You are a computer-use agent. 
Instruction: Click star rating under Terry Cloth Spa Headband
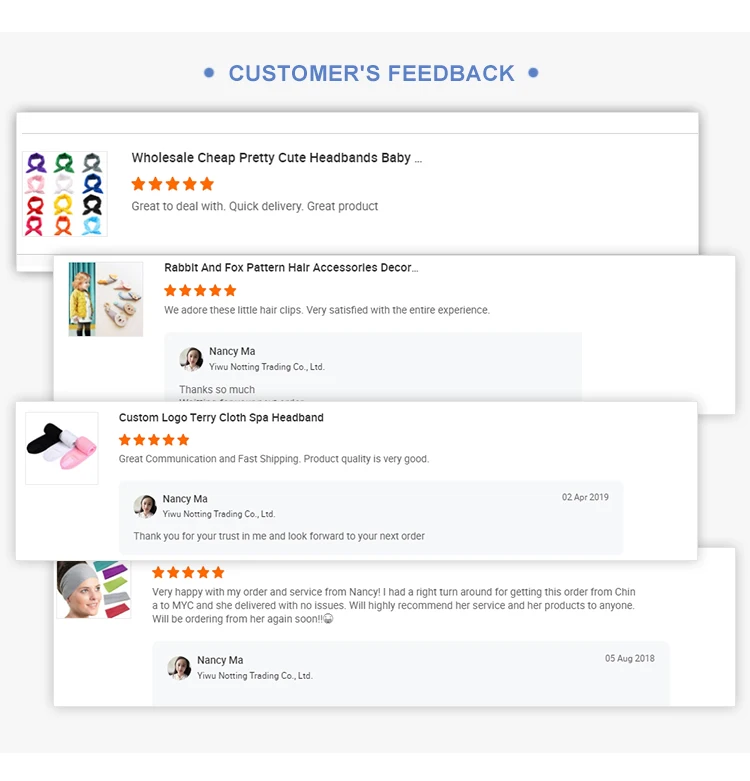click(154, 440)
